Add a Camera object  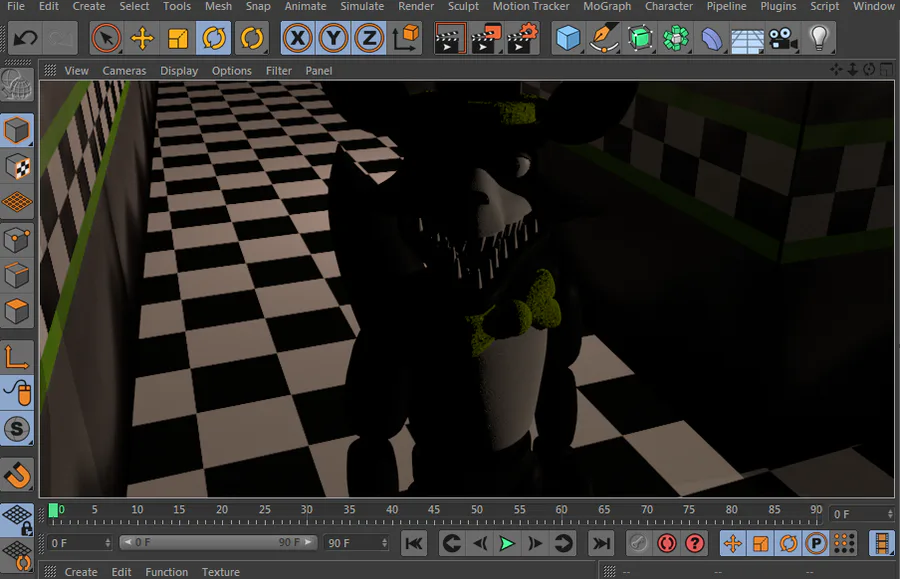[x=783, y=38]
